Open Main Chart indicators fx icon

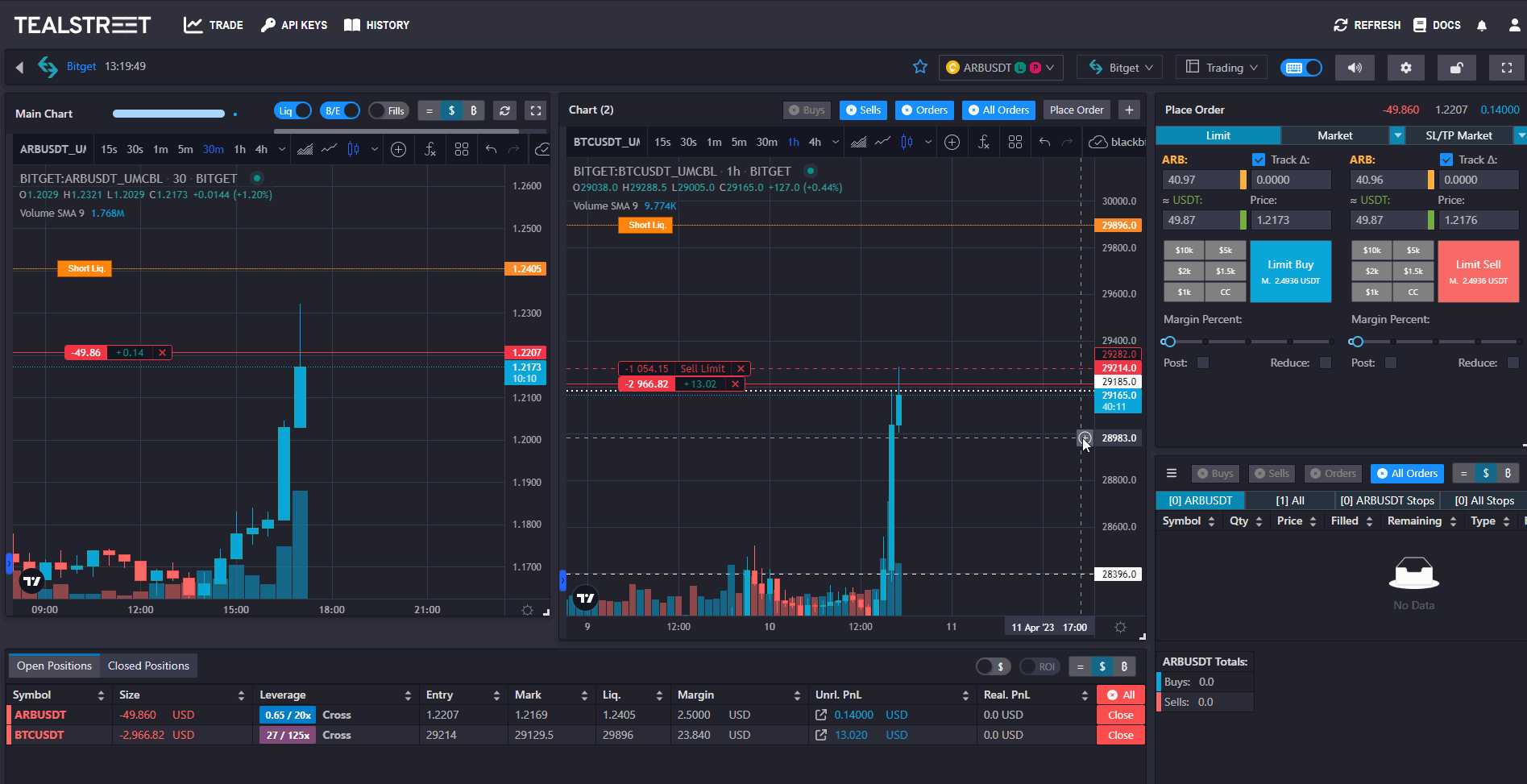(x=430, y=149)
